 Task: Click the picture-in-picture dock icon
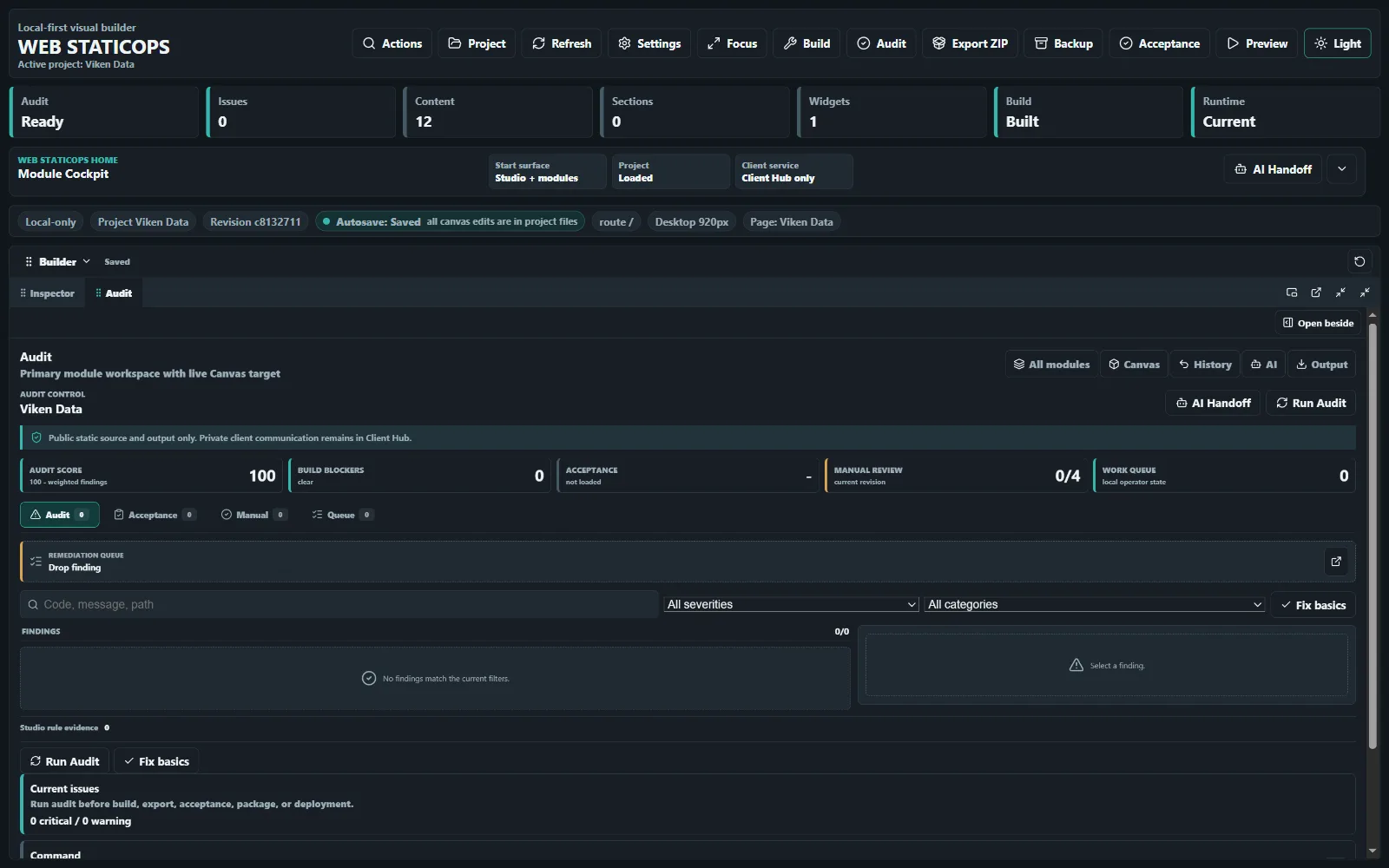point(1292,293)
